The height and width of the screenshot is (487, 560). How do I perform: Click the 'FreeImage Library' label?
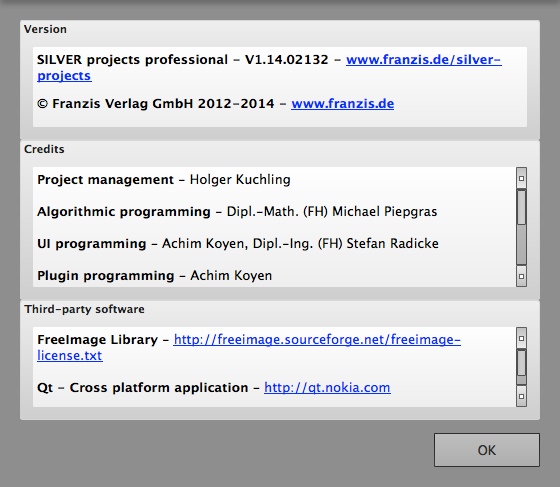click(97, 340)
